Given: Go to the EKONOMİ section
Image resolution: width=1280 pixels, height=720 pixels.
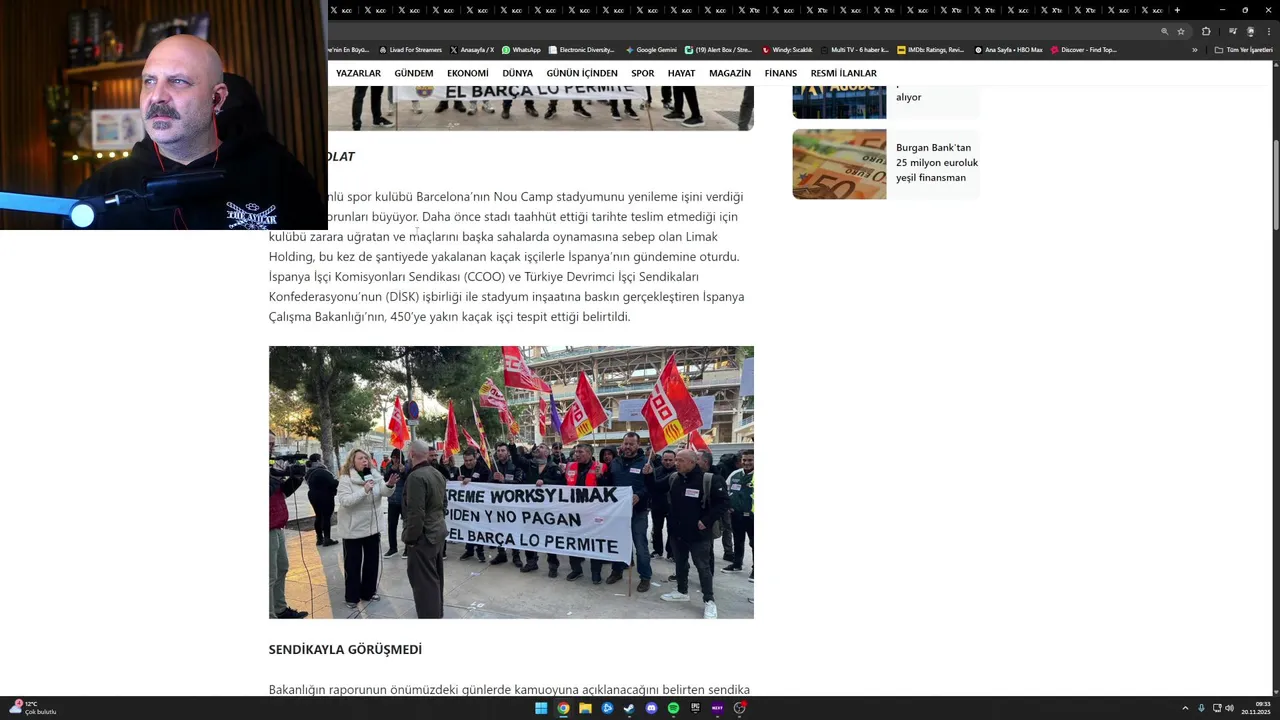Looking at the screenshot, I should tap(468, 73).
